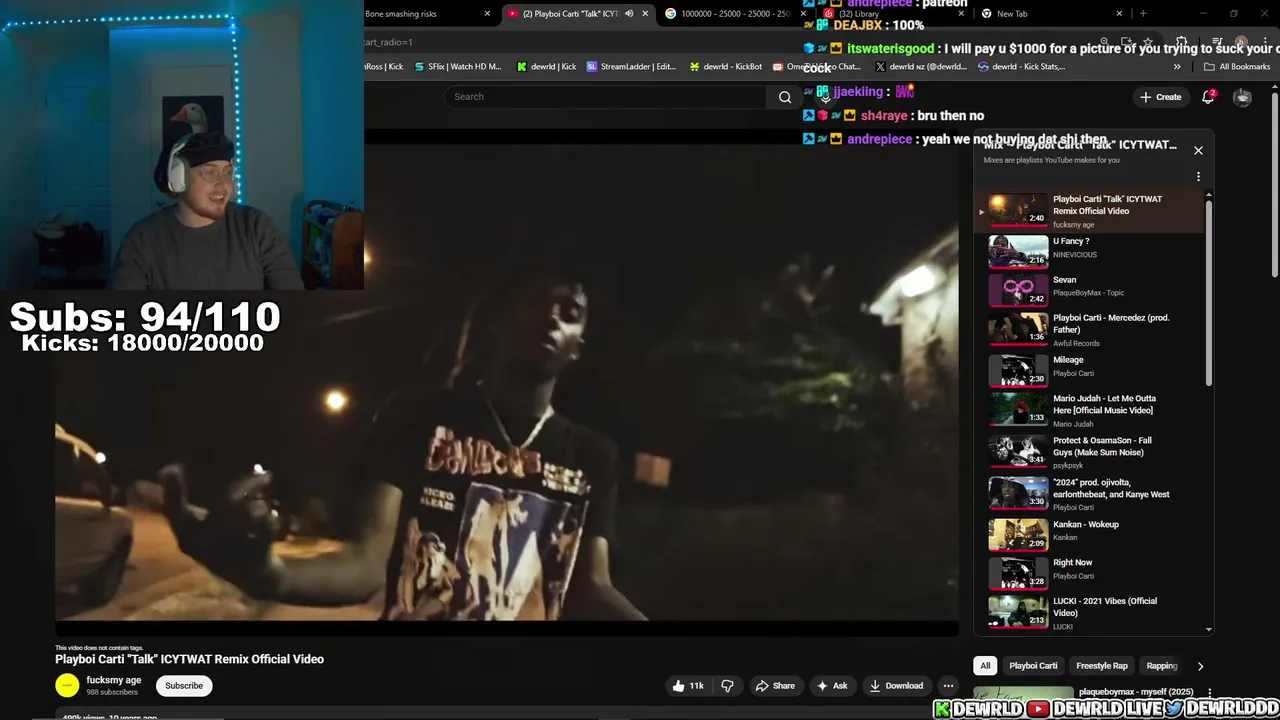Open options for plaqueboymax myself video
Screen dimensions: 1280x720
coord(1209,693)
